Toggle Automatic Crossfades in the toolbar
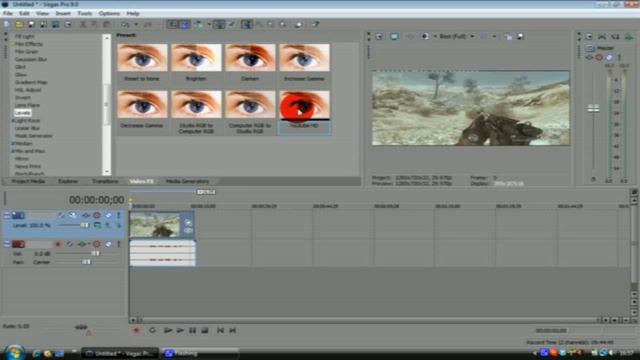Viewport: 640px width, 360px height. [184, 24]
